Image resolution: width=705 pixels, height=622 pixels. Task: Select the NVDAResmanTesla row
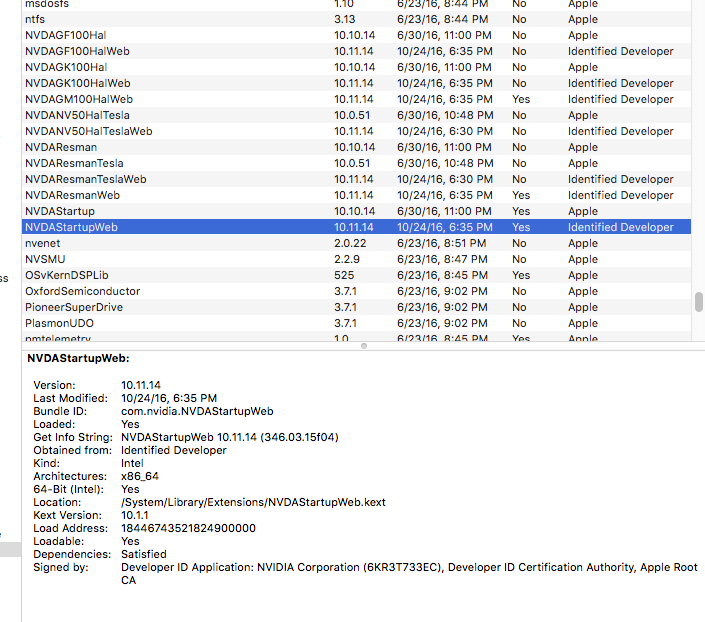coord(356,163)
